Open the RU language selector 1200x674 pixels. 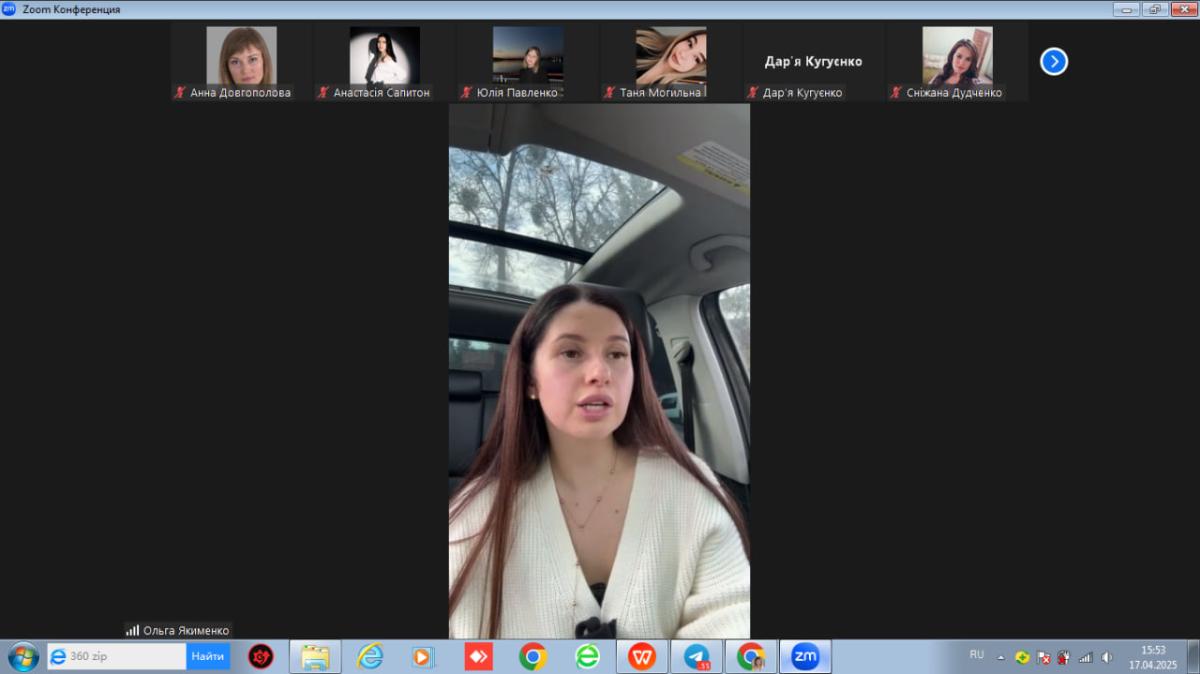point(976,655)
